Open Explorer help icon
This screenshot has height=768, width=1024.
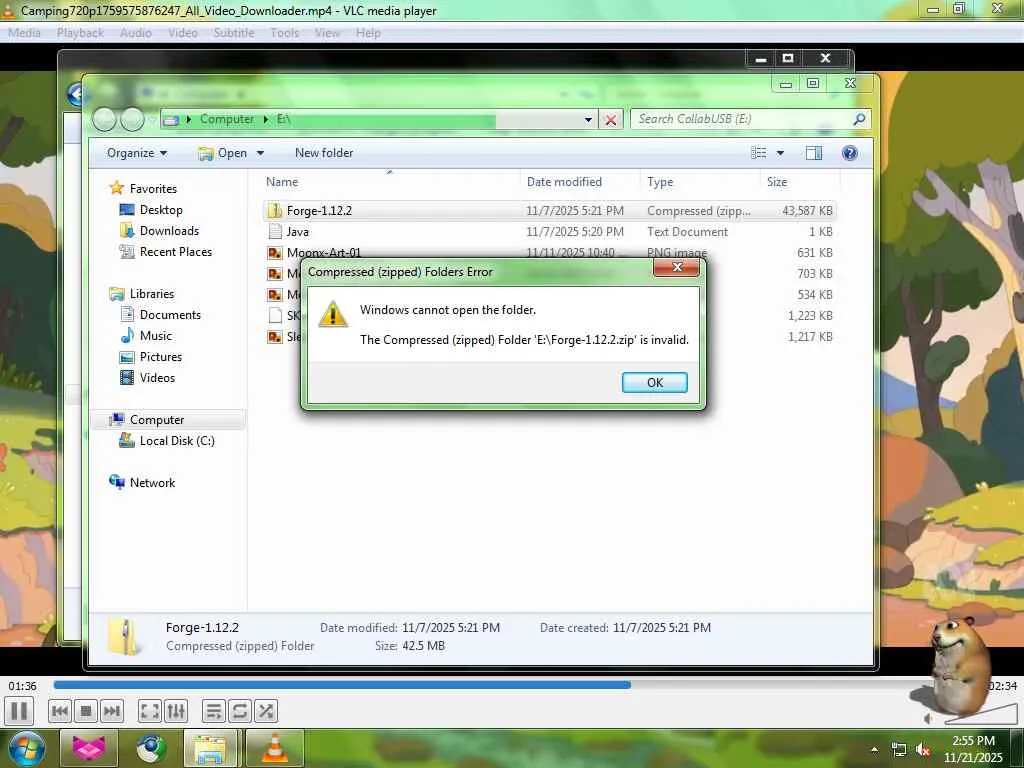[850, 153]
